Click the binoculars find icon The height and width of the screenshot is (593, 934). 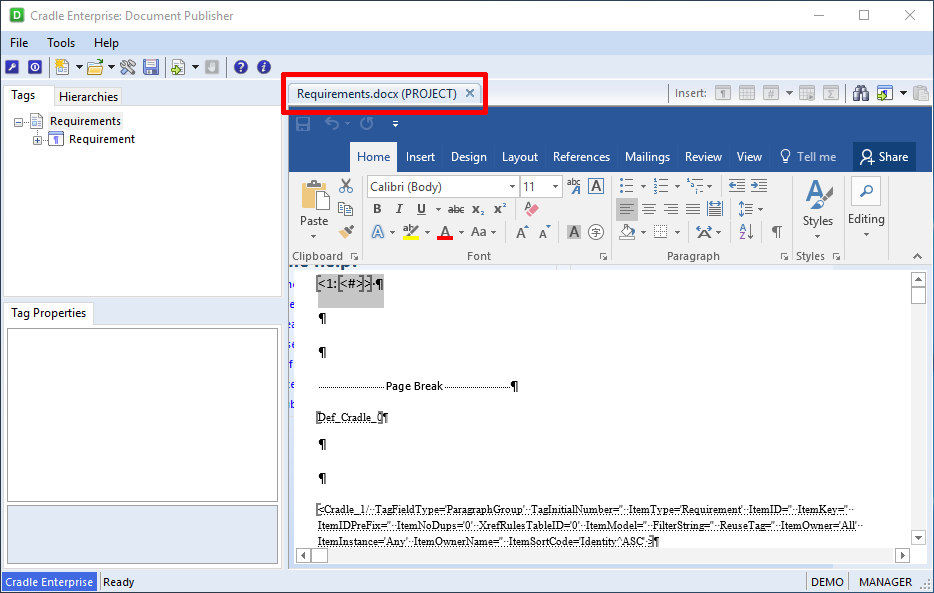point(861,93)
